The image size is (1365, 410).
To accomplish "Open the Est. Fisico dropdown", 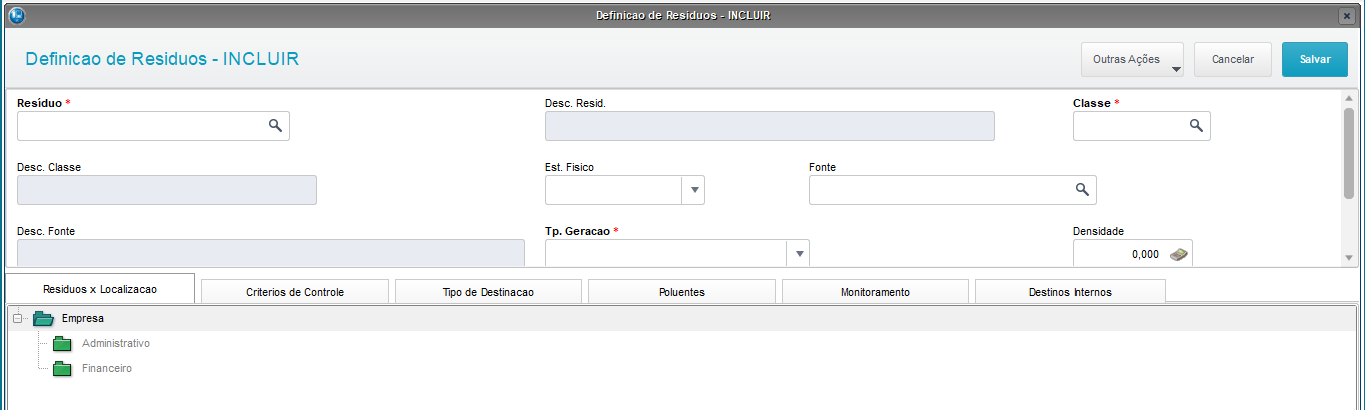I will pos(694,190).
